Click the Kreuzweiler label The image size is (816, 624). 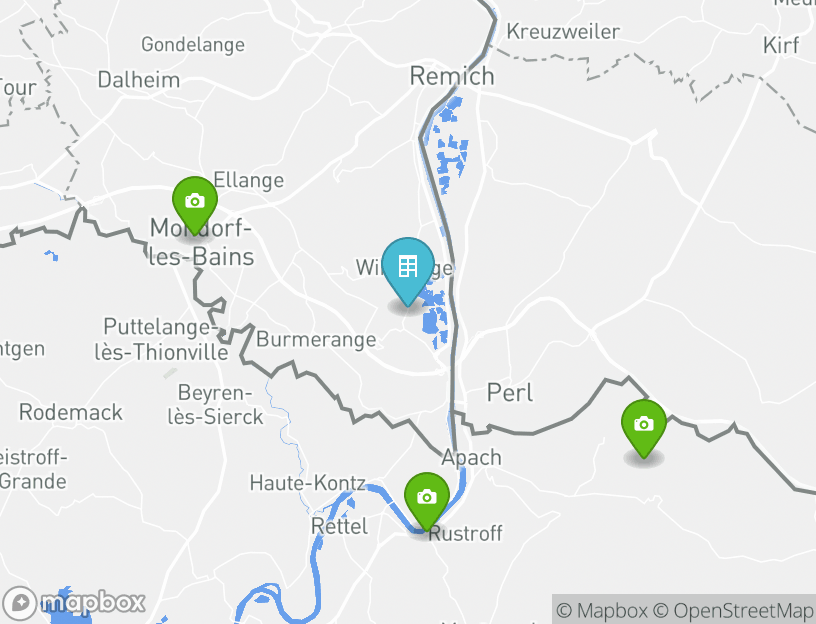pyautogui.click(x=563, y=31)
